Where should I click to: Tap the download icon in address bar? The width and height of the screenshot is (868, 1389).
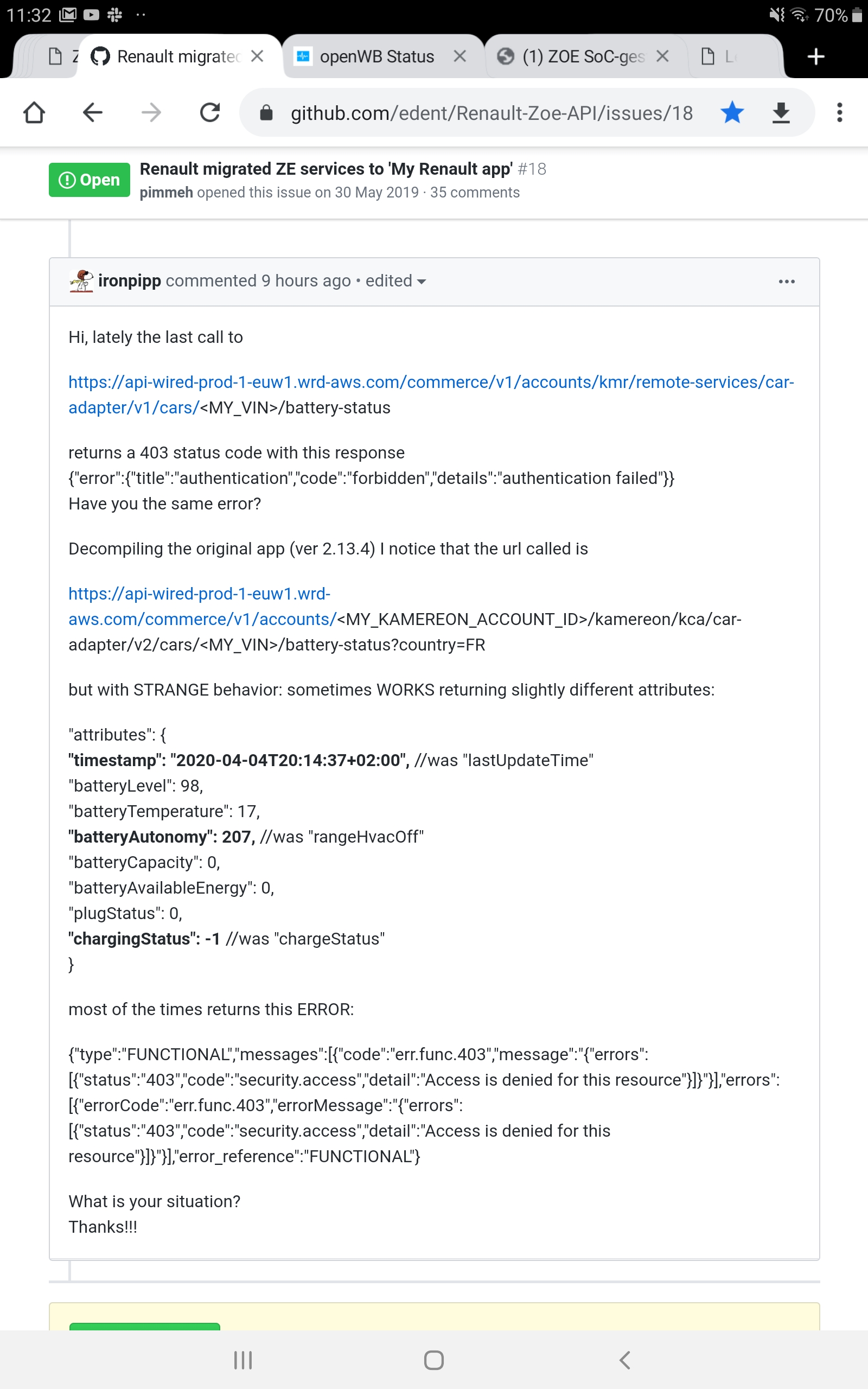[x=781, y=113]
